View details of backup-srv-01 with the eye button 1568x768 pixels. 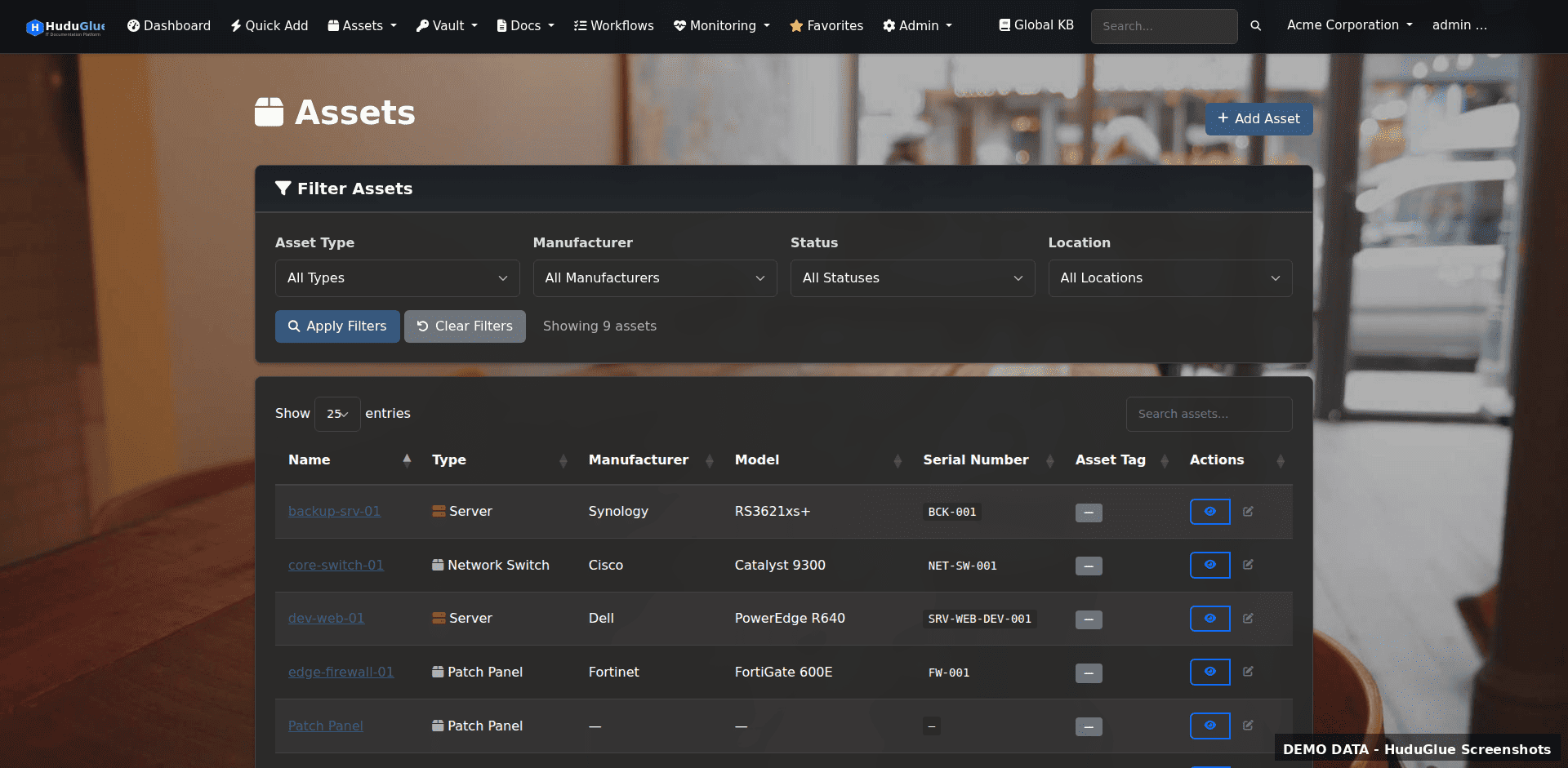(x=1209, y=512)
